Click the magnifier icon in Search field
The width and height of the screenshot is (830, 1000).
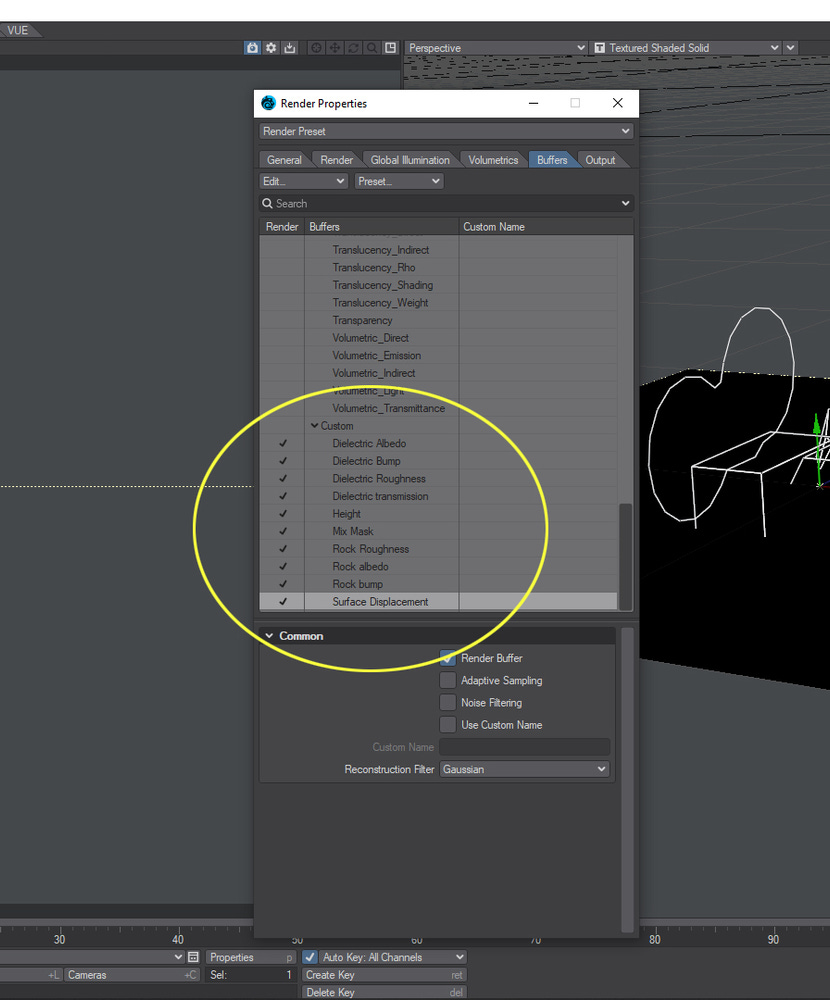(267, 203)
